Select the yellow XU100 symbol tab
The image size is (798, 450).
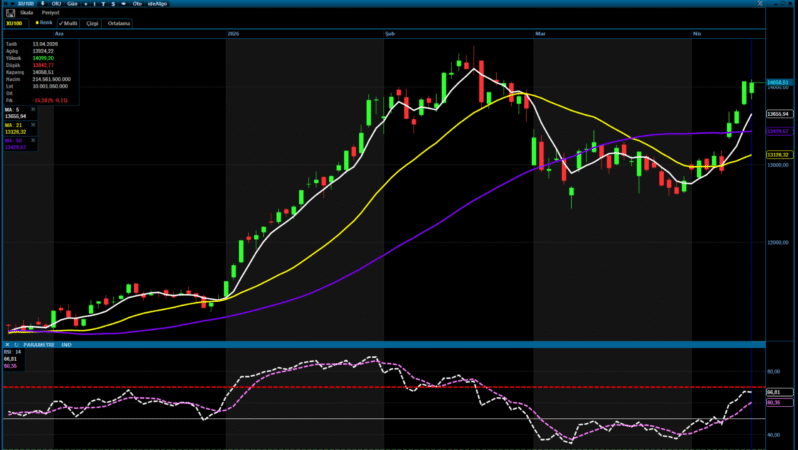(15, 21)
